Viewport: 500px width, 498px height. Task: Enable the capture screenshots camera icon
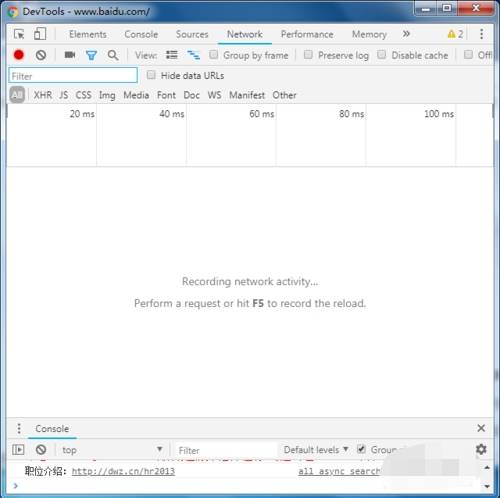[70, 55]
